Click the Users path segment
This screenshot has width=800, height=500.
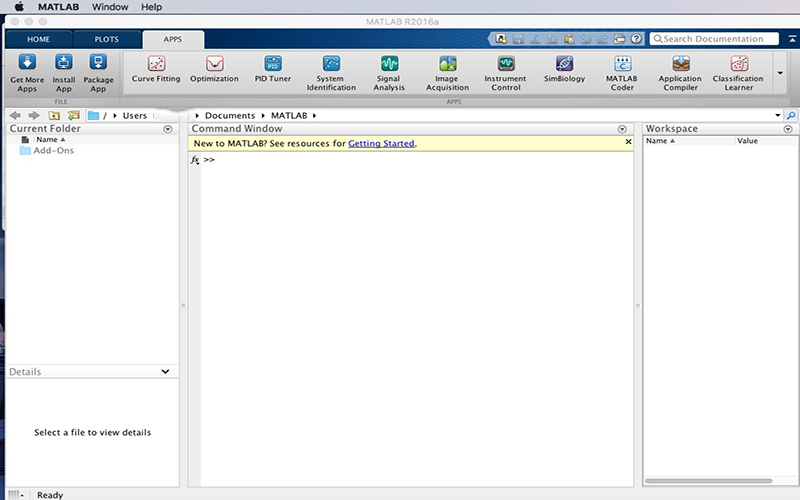point(135,115)
